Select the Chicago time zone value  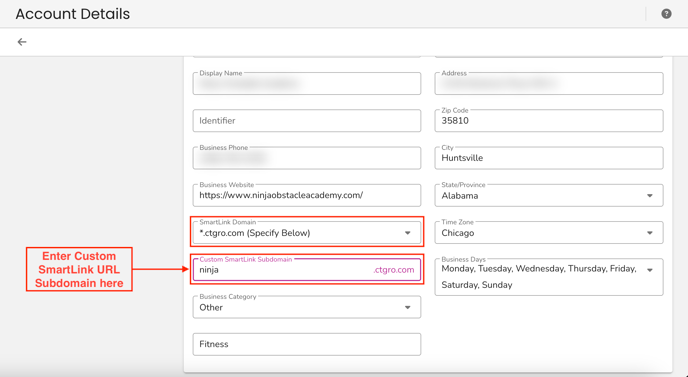[x=458, y=233]
